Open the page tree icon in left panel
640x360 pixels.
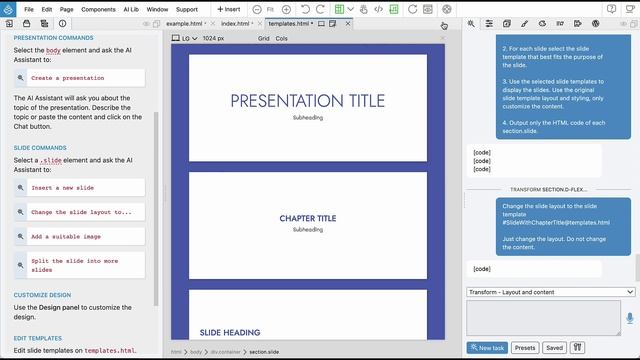(44, 24)
